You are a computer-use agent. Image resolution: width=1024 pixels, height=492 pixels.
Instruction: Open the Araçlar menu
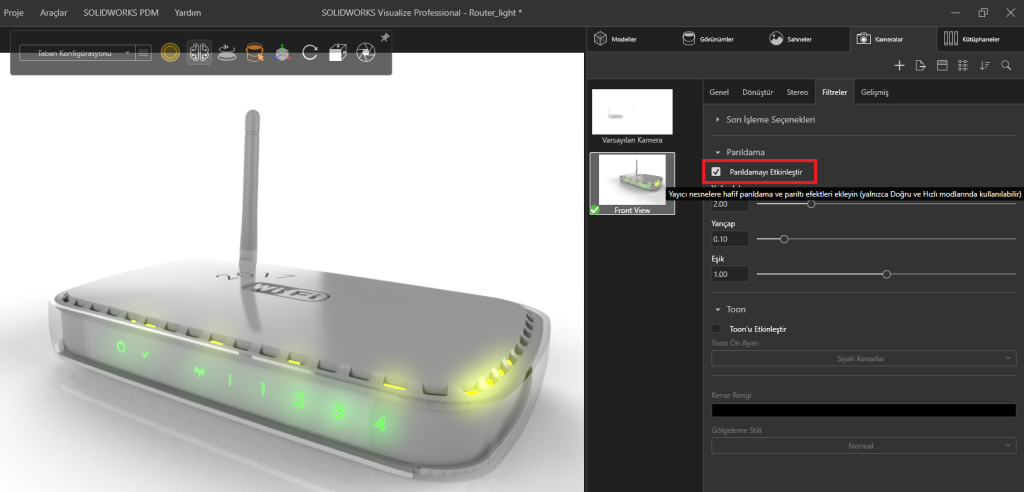pyautogui.click(x=53, y=12)
